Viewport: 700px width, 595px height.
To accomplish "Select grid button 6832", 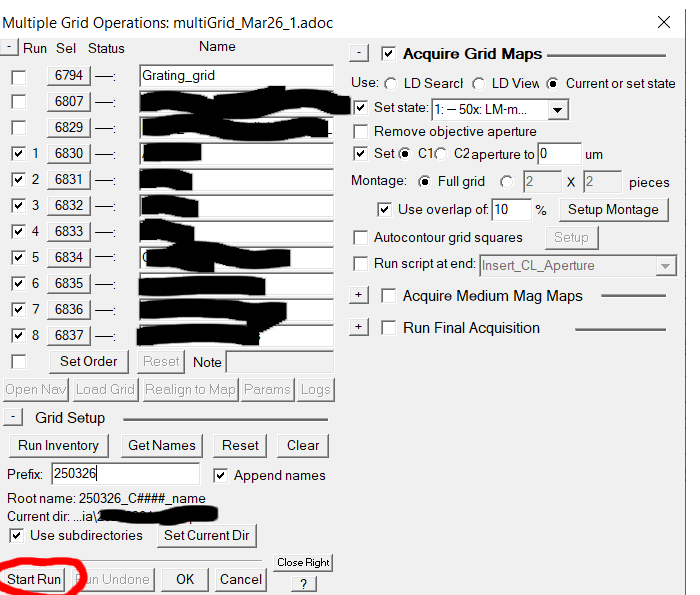I will click(x=69, y=205).
